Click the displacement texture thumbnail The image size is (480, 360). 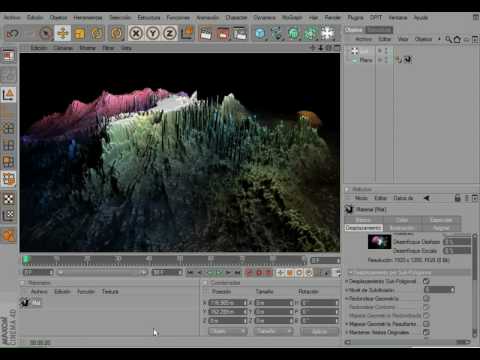[379, 242]
